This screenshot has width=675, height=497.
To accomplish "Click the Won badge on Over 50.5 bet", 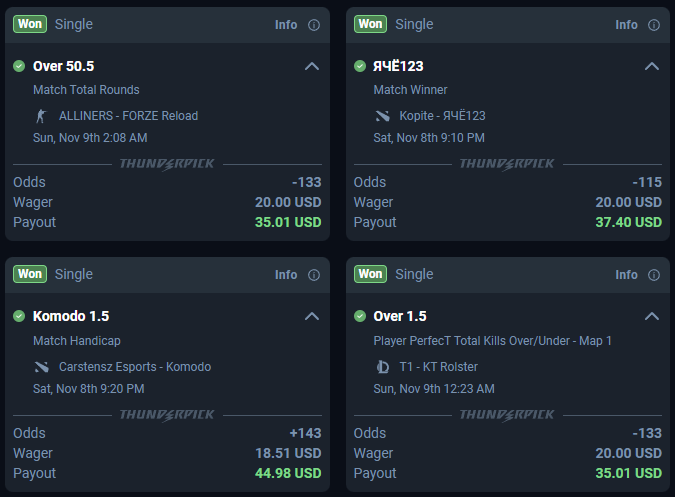I will click(30, 24).
